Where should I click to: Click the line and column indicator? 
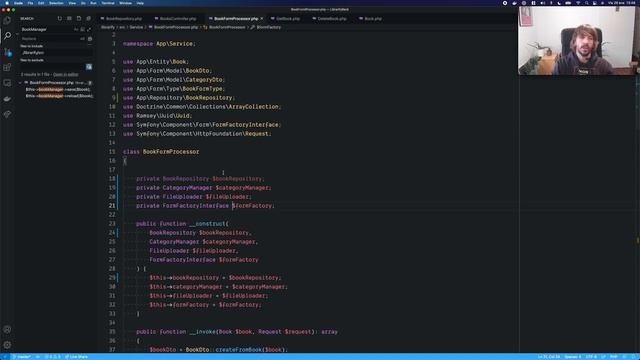point(549,357)
